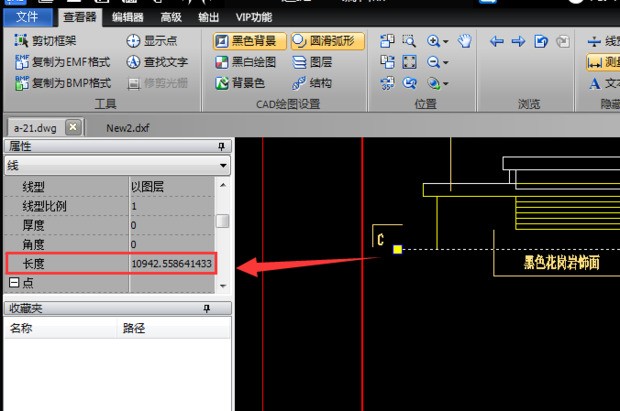Switch to the New2.dxf document tab
The height and width of the screenshot is (411, 620).
pyautogui.click(x=128, y=128)
